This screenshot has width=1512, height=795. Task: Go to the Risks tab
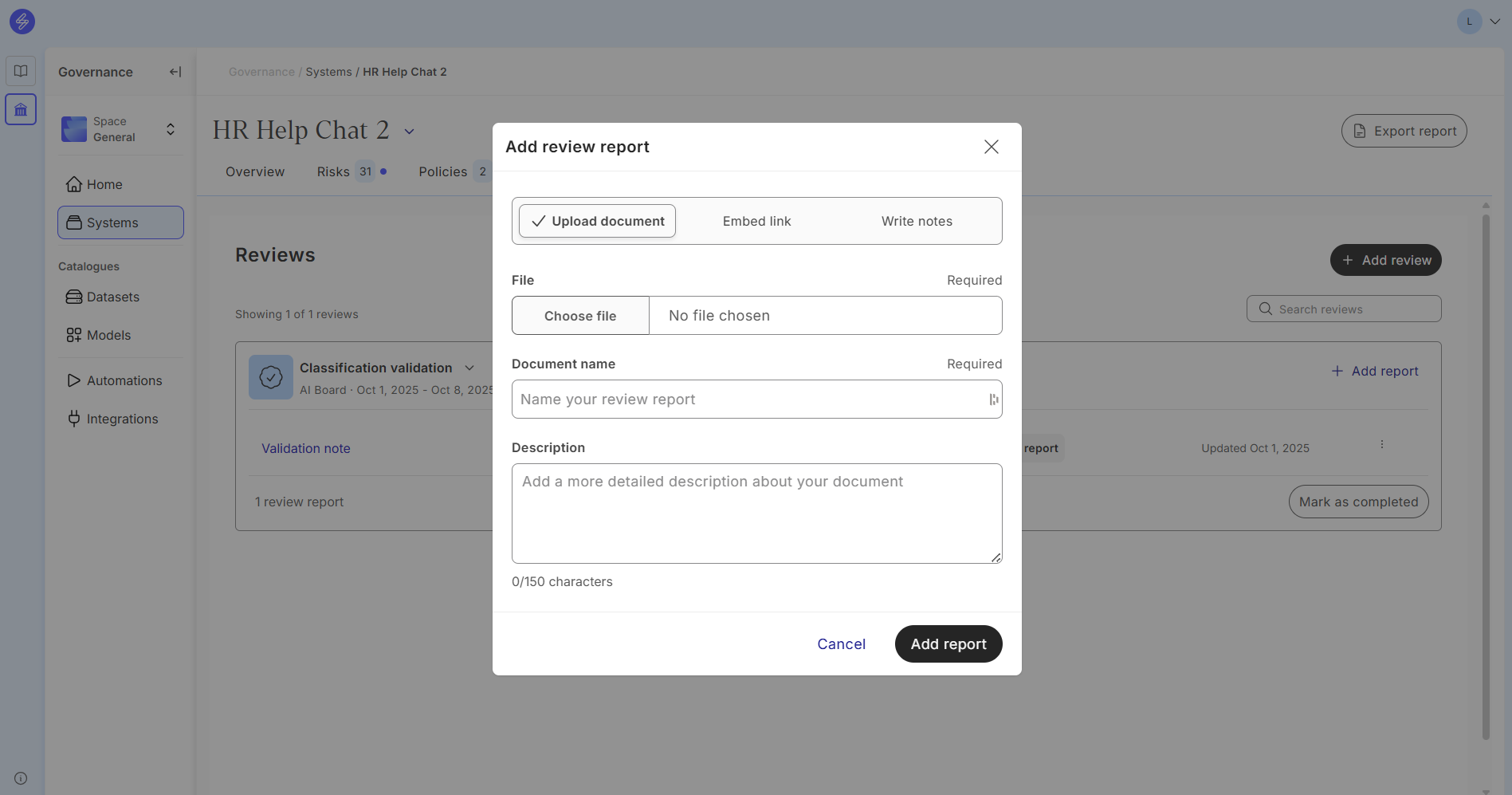coord(333,171)
